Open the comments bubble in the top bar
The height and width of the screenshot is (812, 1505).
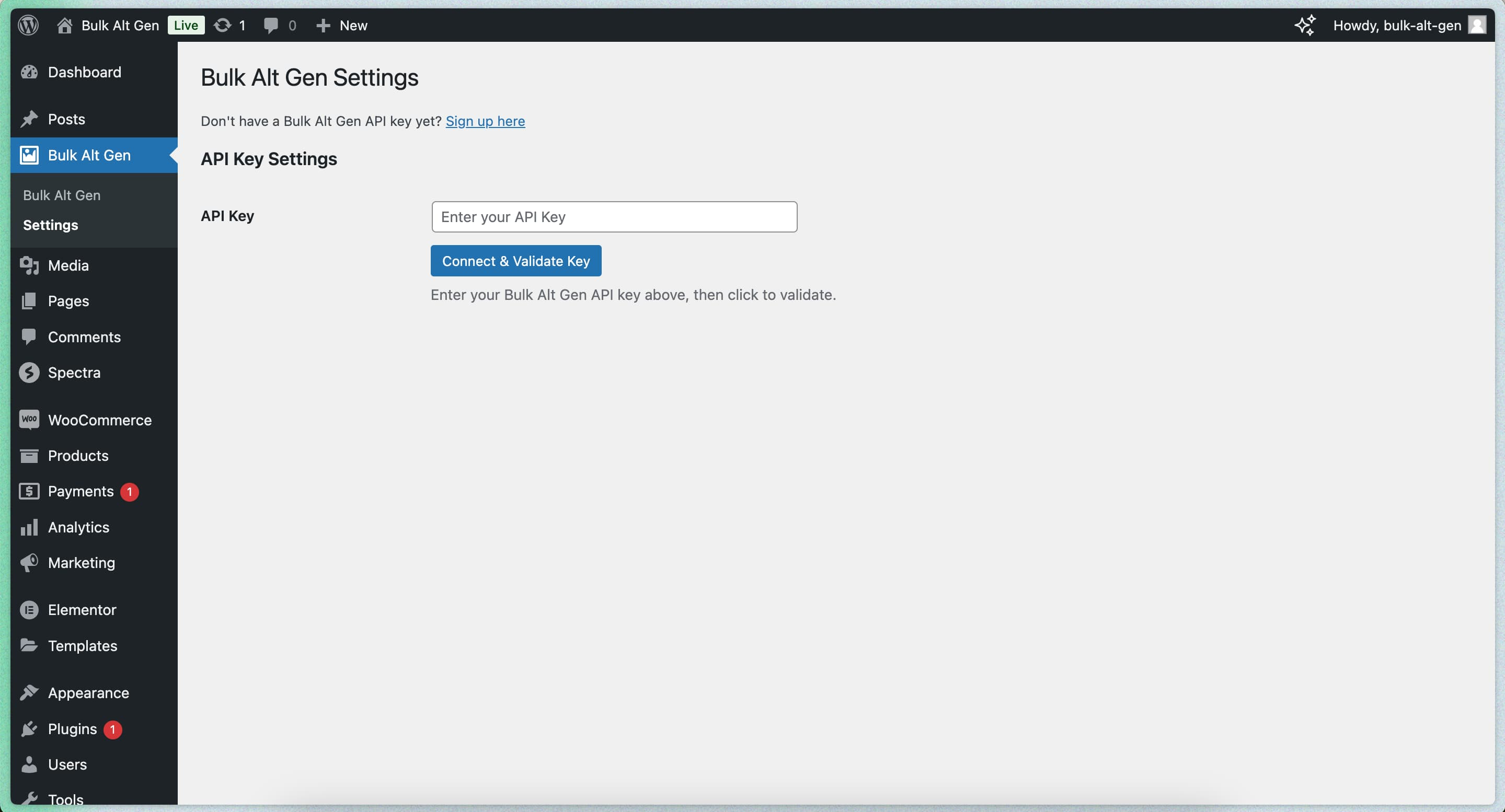[x=271, y=25]
